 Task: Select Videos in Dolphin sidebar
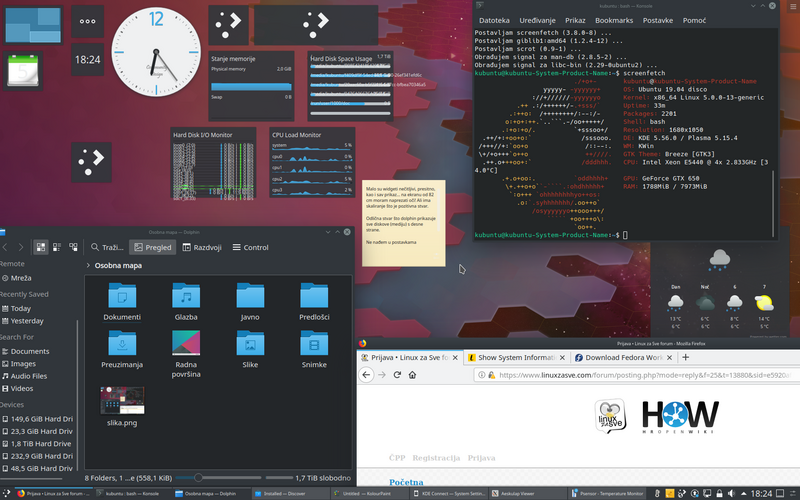click(18, 388)
